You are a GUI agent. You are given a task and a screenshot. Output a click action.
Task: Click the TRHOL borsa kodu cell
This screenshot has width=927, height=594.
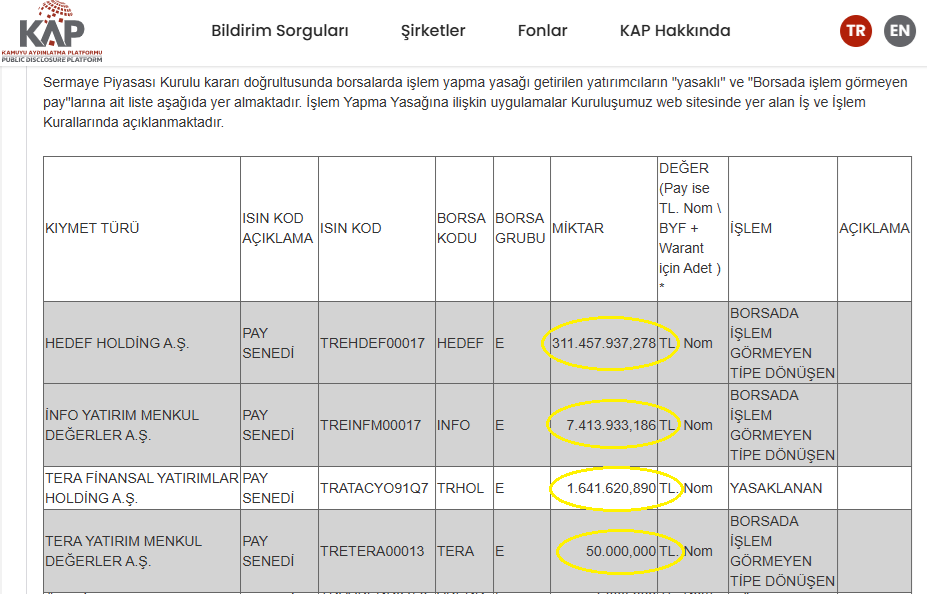coord(464,488)
